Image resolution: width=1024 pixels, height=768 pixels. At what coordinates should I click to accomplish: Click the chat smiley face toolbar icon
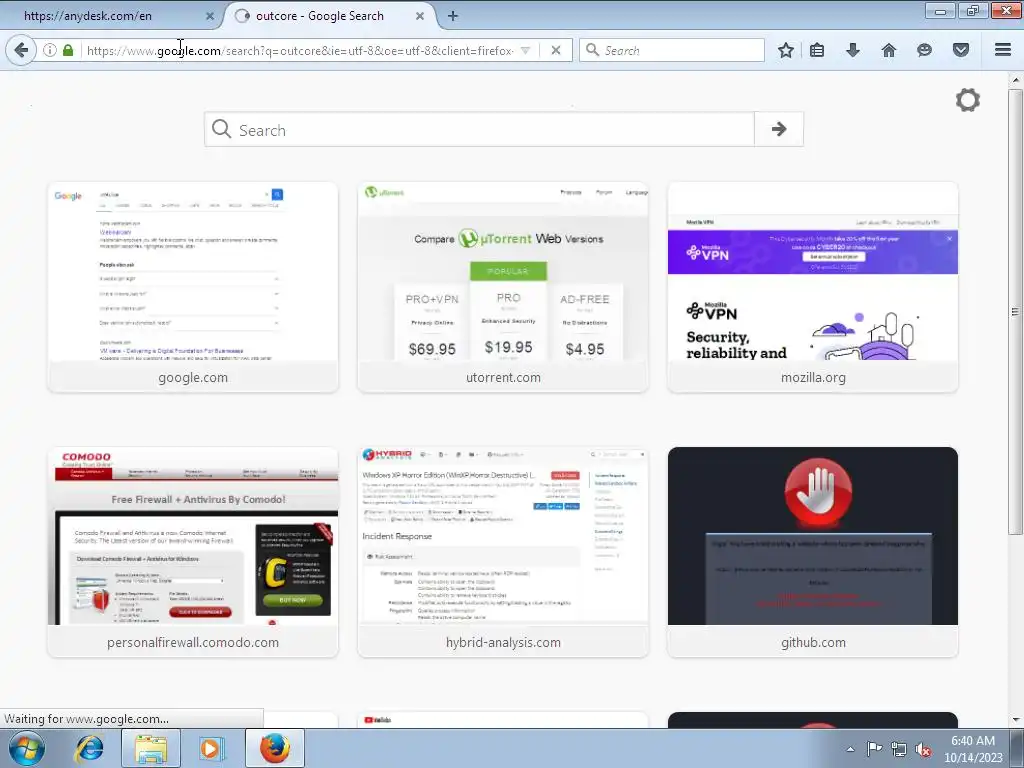924,50
